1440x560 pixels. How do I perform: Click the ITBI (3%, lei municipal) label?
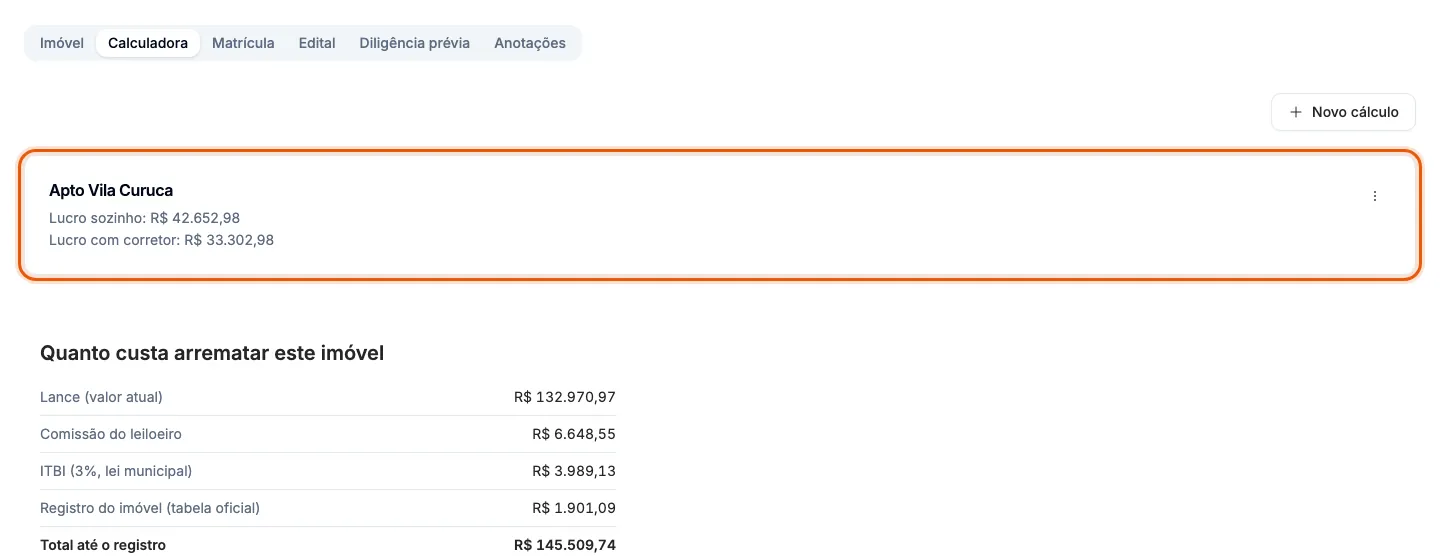click(x=116, y=471)
